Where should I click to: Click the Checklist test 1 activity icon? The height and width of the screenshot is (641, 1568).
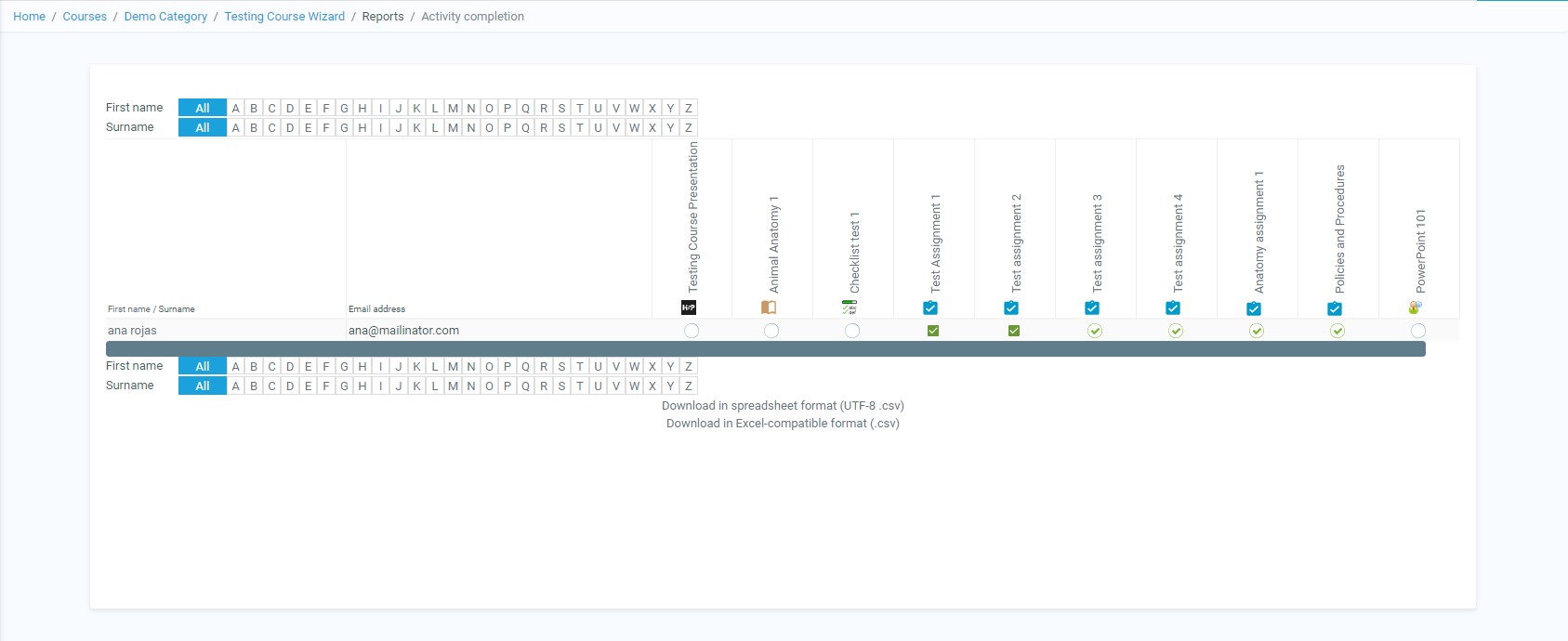850,307
